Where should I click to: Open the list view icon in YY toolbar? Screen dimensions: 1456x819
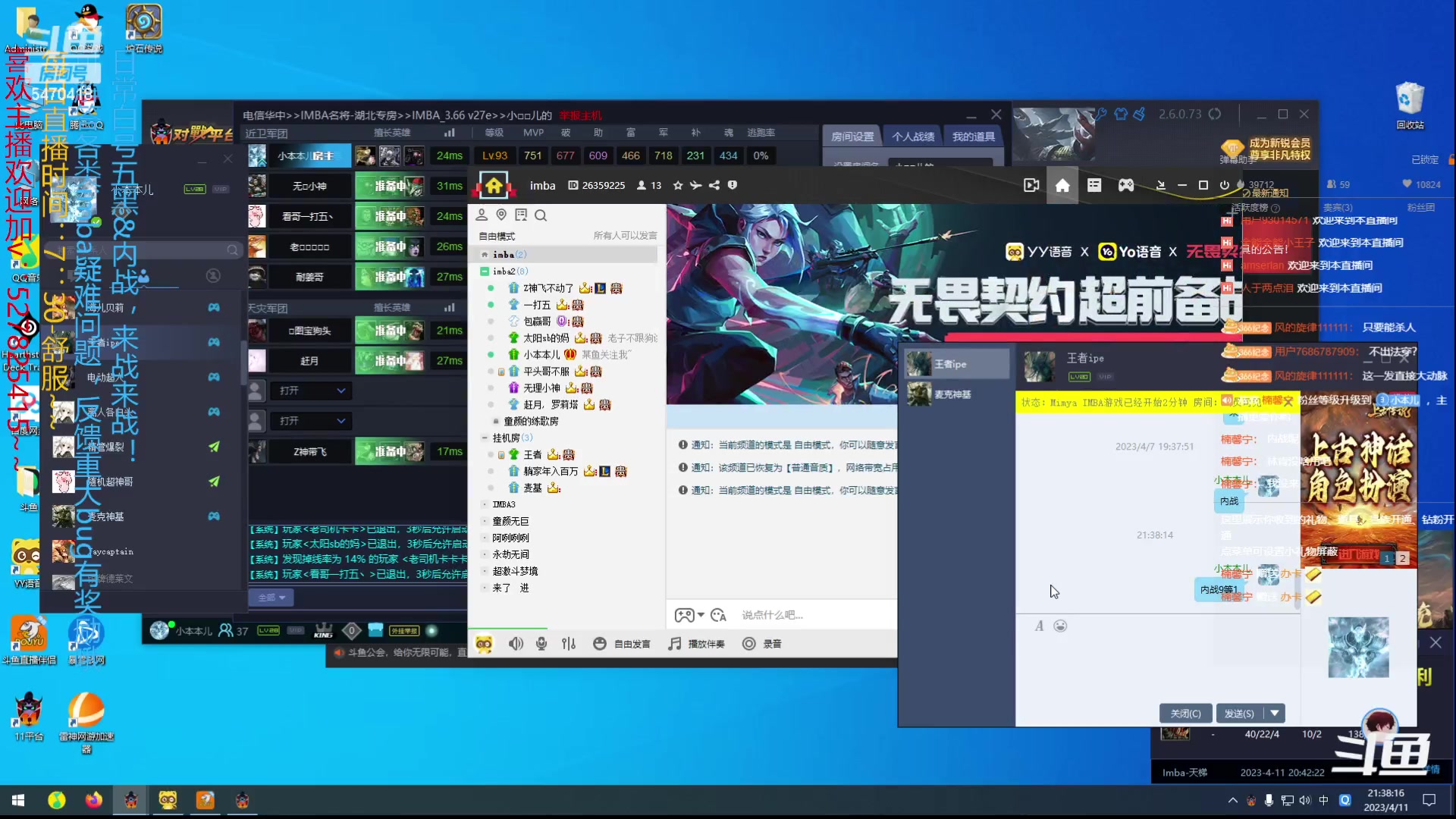coord(1094,185)
